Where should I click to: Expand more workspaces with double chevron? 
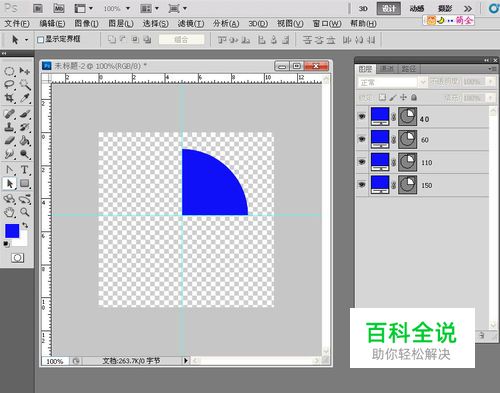468,9
